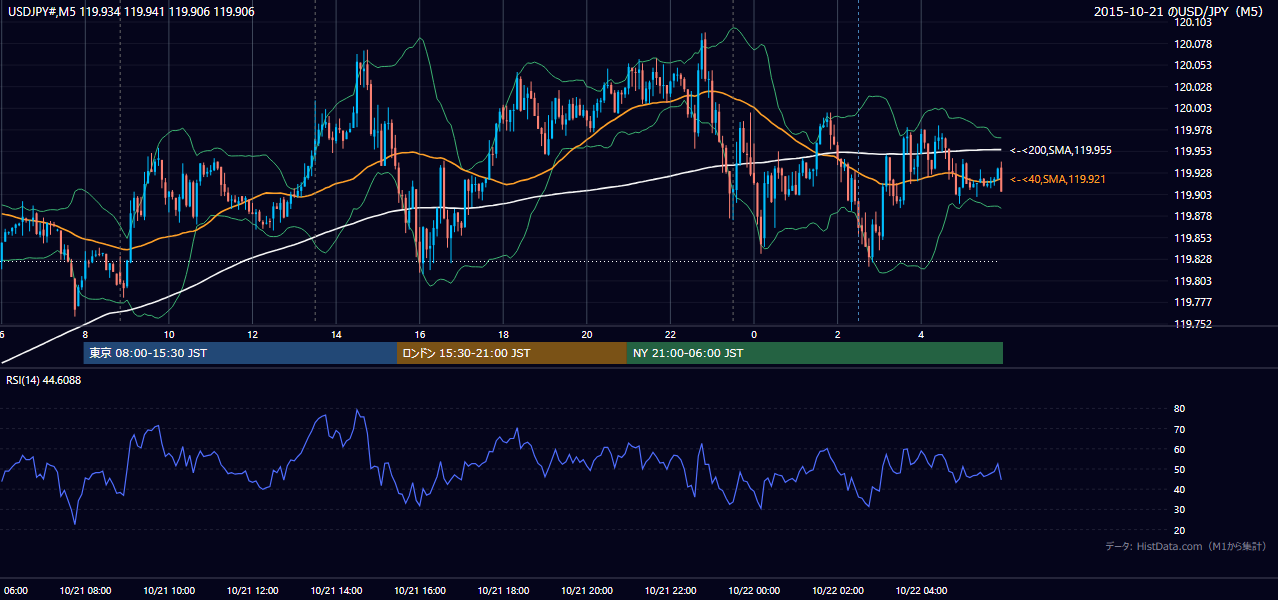
Task: Click RSI scale value 40
Action: click(x=1180, y=489)
